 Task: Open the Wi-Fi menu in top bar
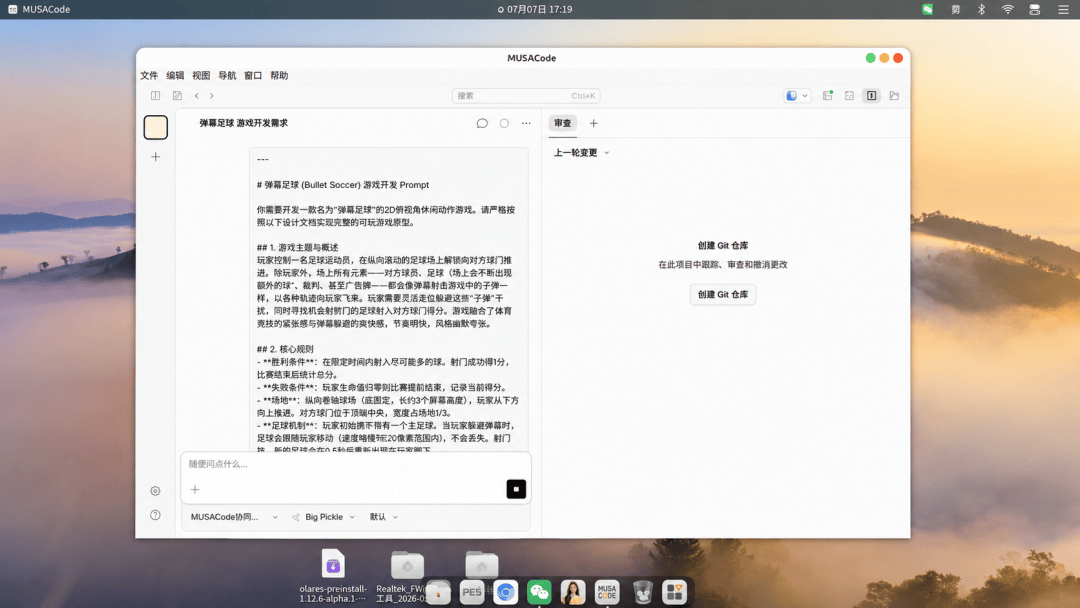pos(1008,10)
